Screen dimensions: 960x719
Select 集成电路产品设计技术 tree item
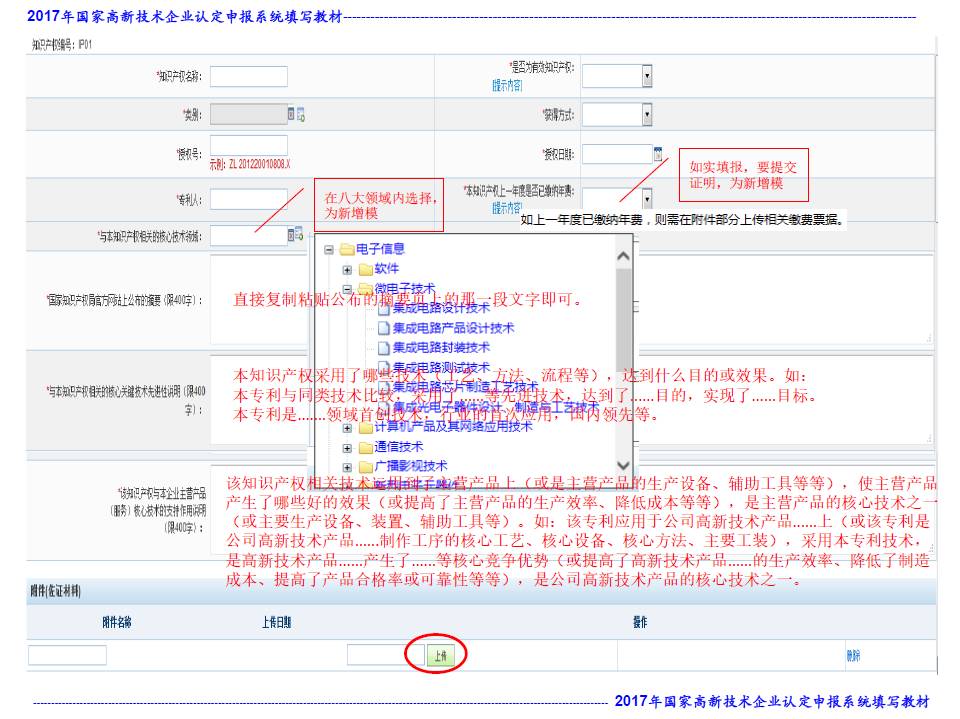[452, 328]
